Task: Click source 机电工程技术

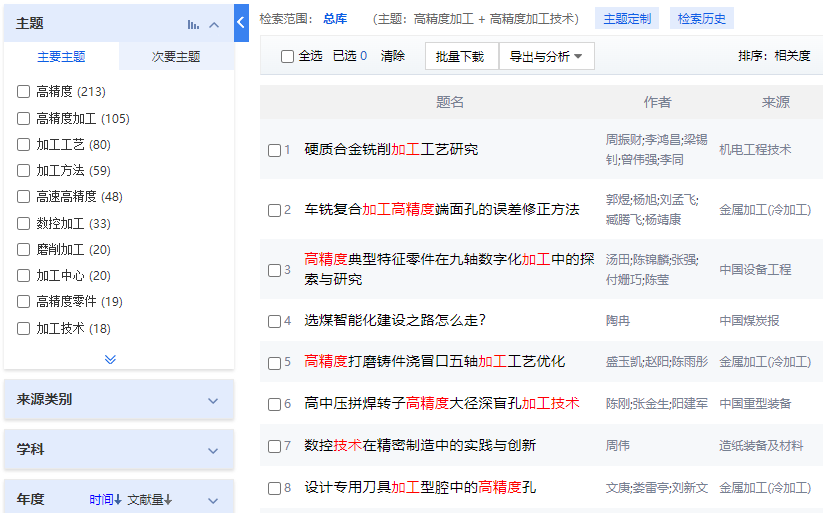Action: 755,150
